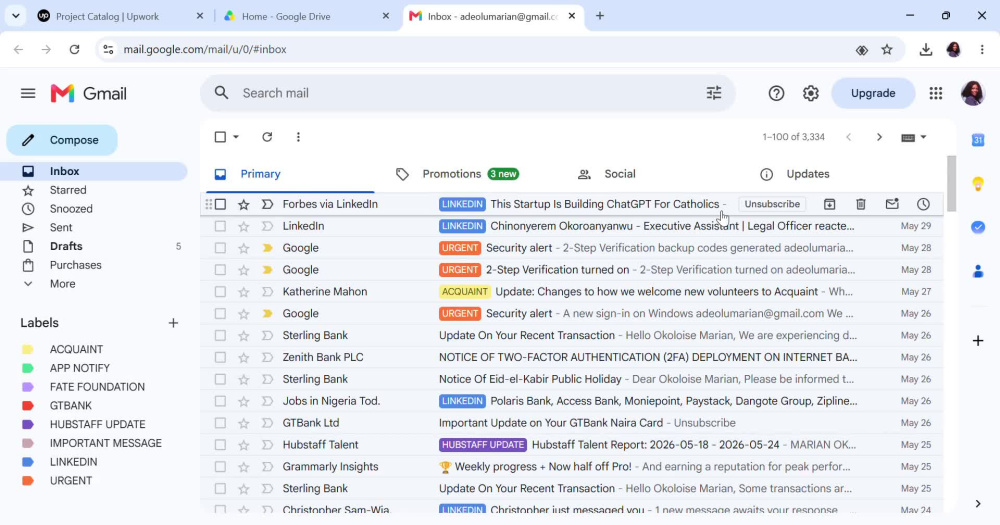The width and height of the screenshot is (1000, 525).
Task: Star the Grammarly Insights email
Action: [244, 466]
